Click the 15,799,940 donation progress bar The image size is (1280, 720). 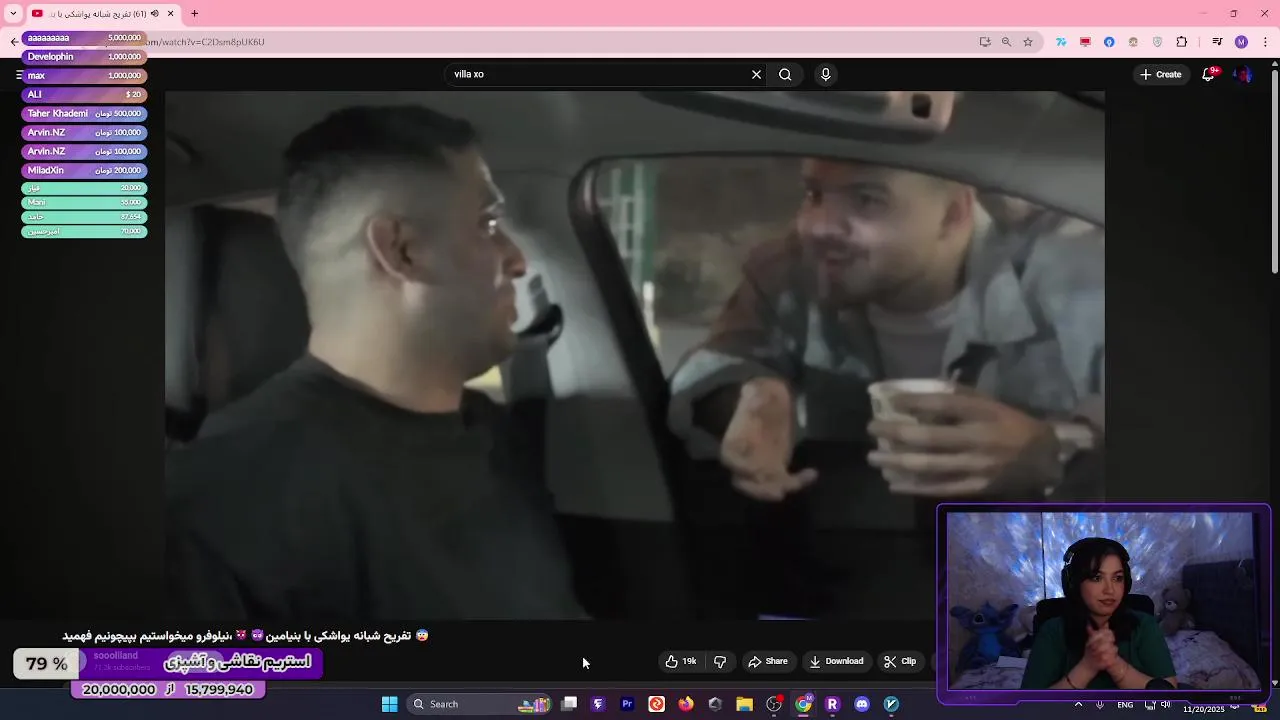tap(167, 690)
